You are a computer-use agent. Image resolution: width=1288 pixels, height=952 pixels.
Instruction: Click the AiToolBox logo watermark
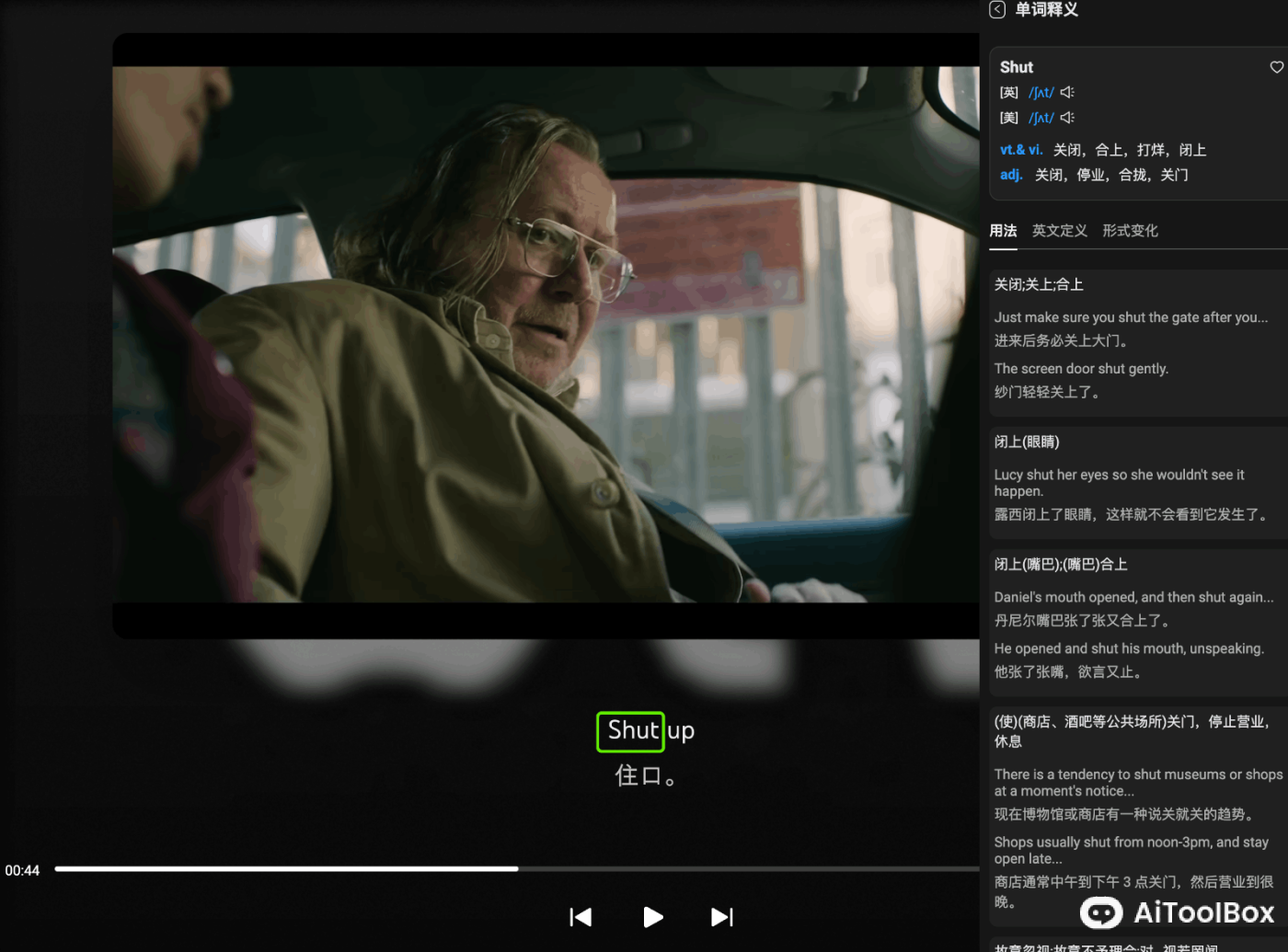tap(1179, 912)
